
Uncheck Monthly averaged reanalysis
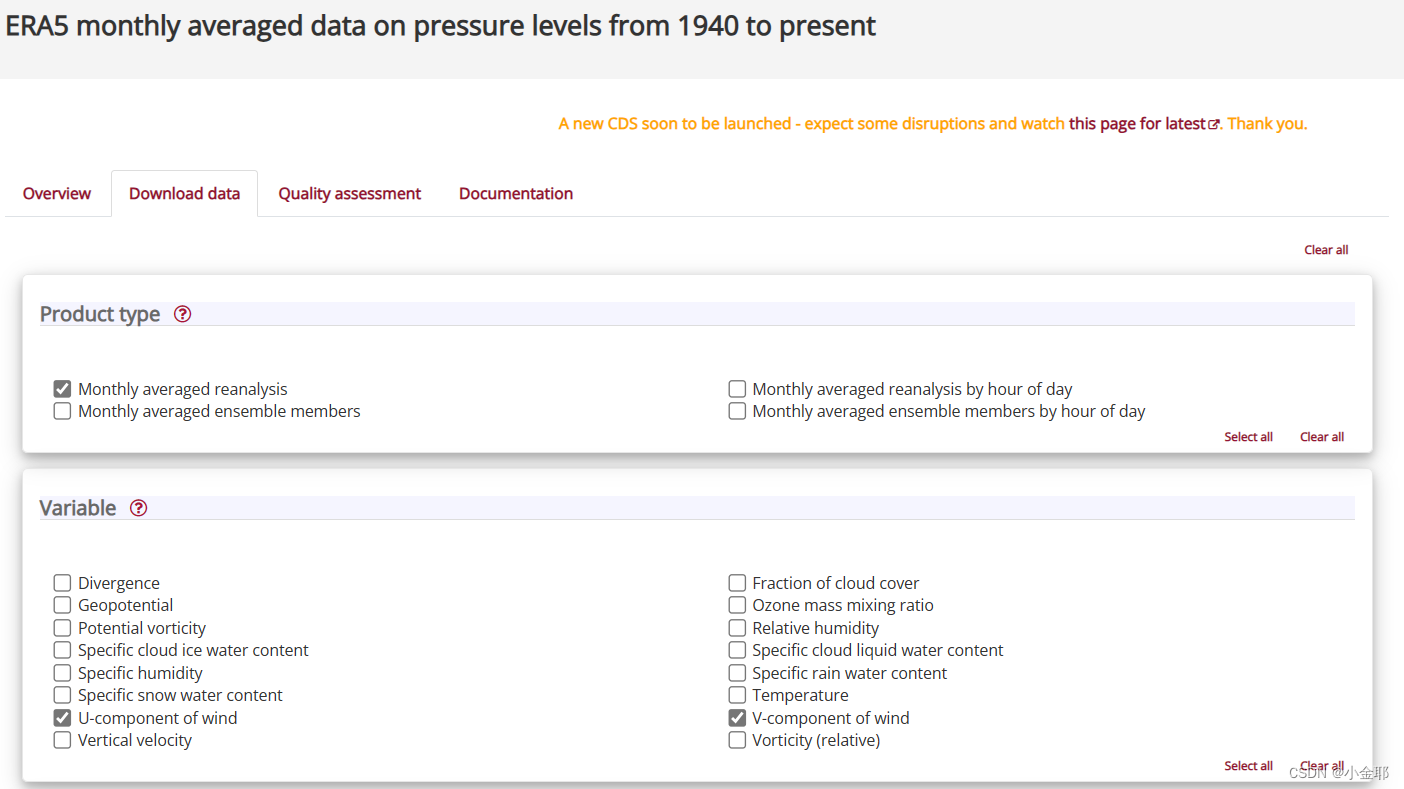pyautogui.click(x=62, y=389)
